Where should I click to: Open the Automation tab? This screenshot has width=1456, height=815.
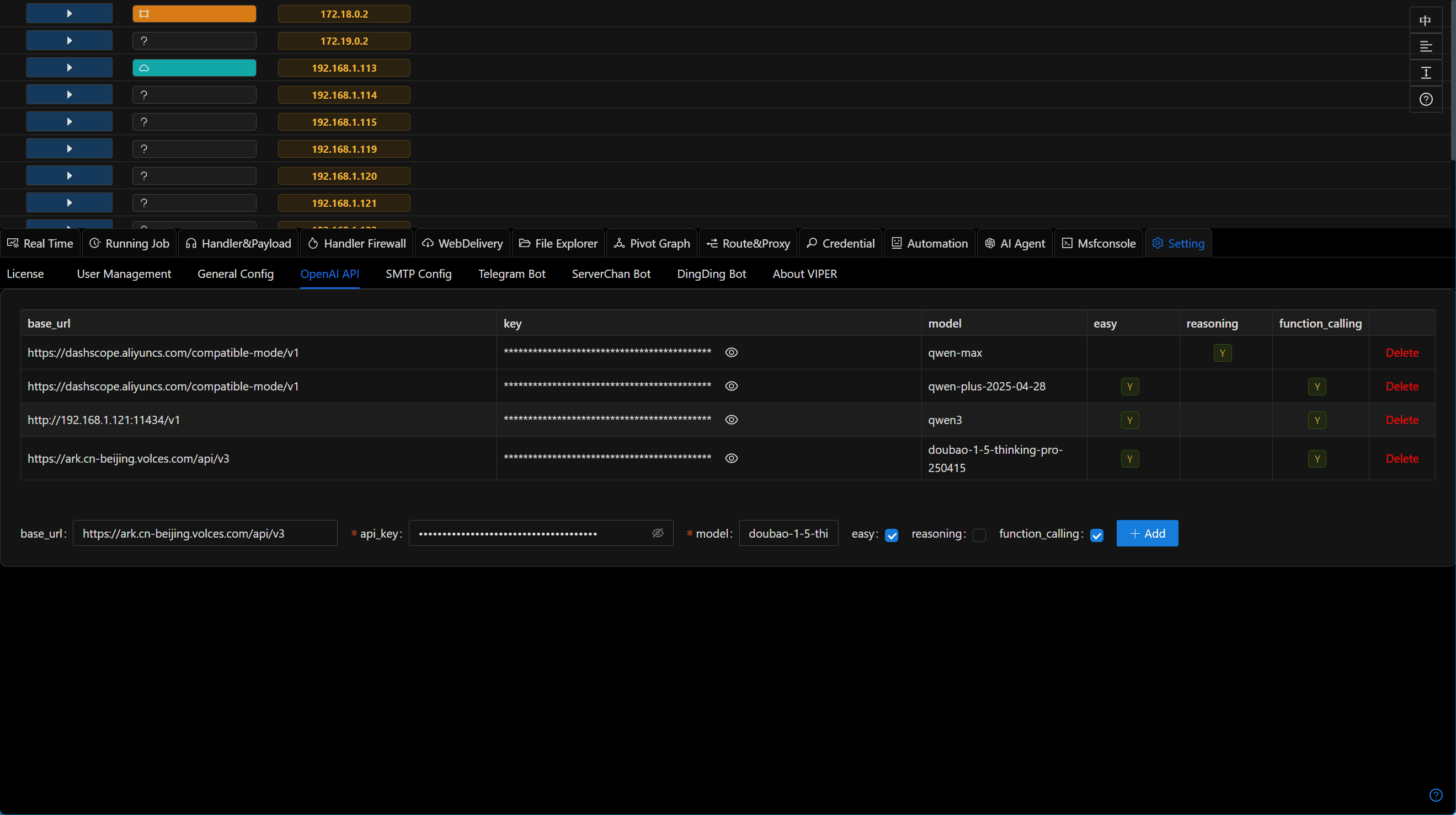930,243
